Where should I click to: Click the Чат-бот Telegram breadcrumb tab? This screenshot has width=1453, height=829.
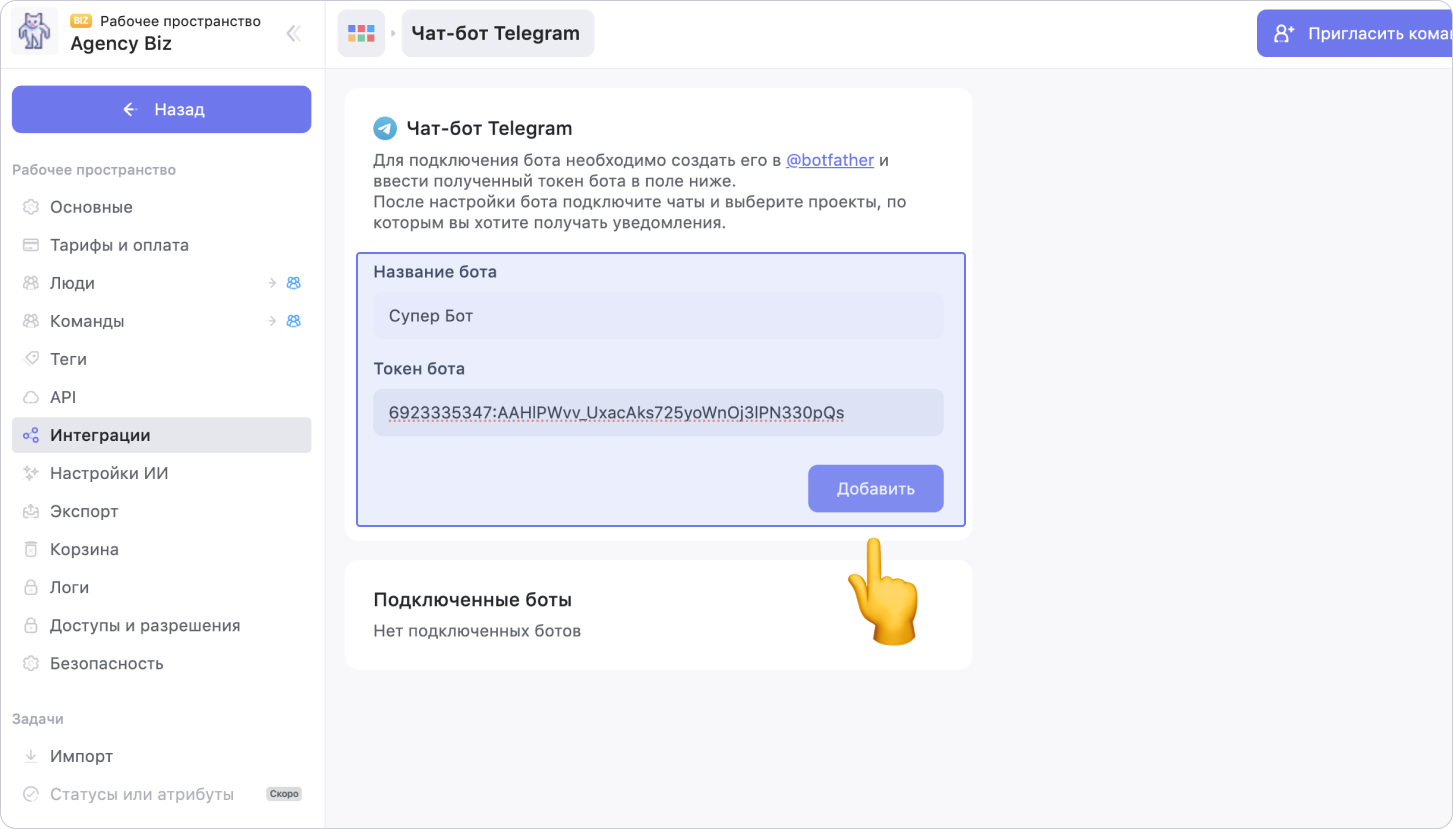click(x=497, y=33)
